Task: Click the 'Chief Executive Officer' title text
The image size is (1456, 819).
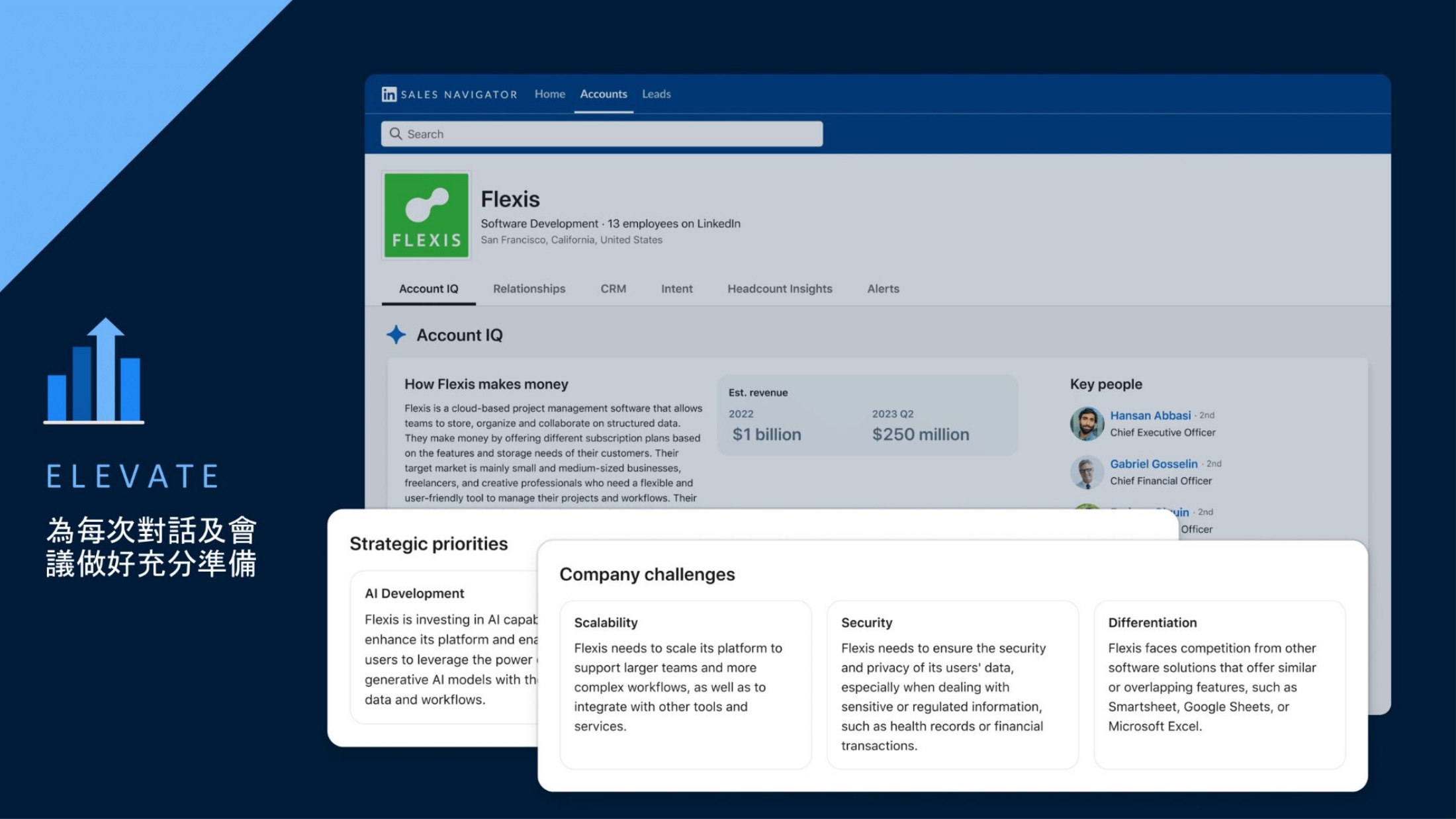Action: [1163, 433]
